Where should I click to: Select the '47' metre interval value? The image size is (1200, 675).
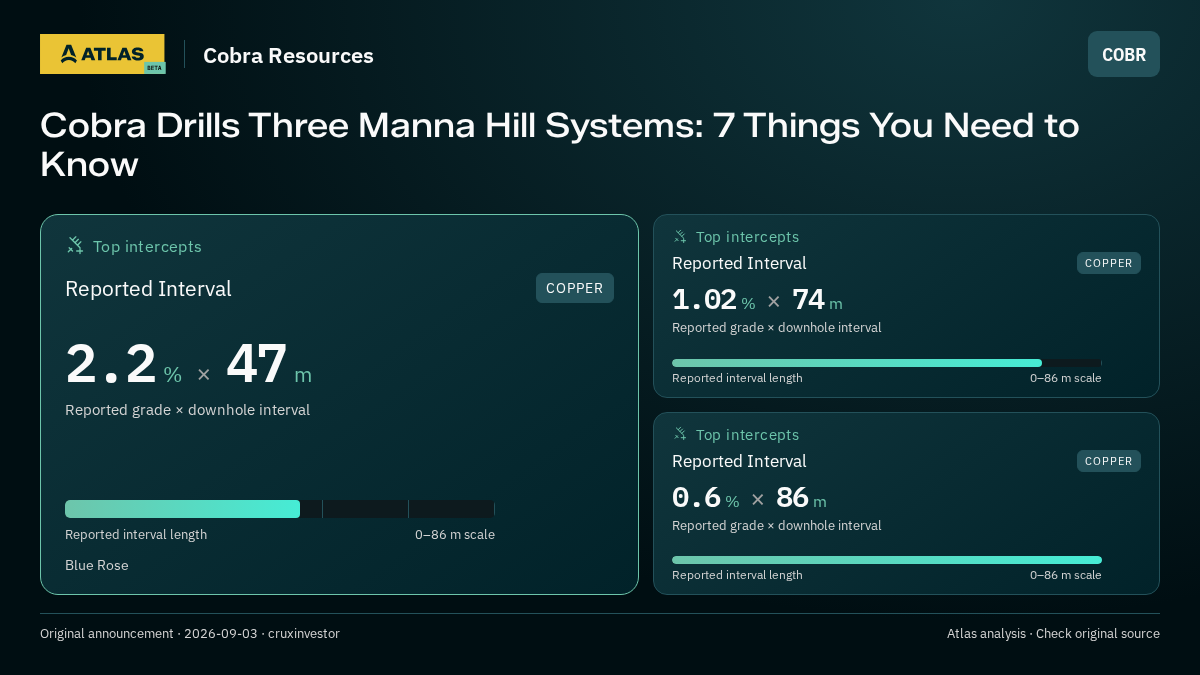[257, 364]
